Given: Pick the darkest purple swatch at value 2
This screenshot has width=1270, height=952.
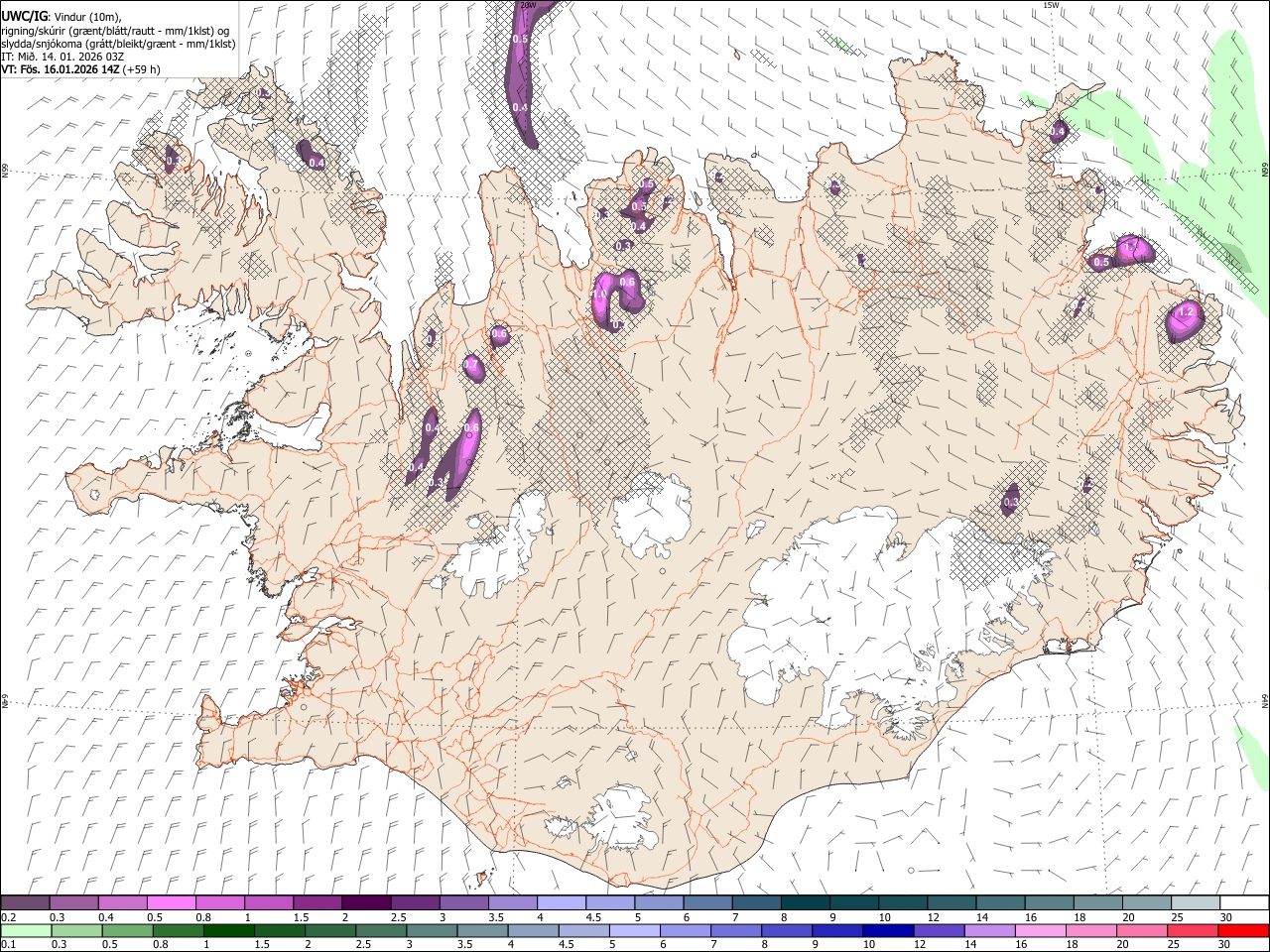Looking at the screenshot, I should click(366, 902).
